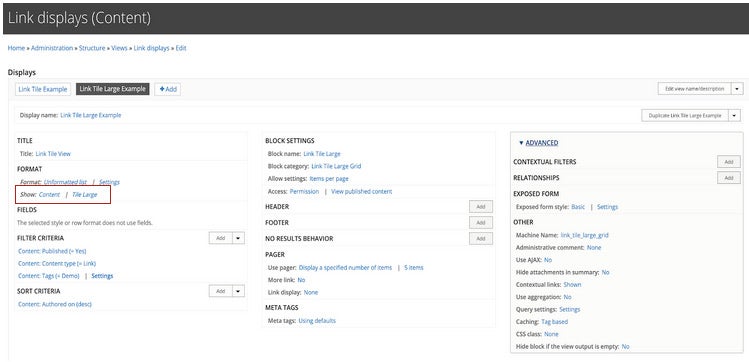Image resolution: width=749 pixels, height=362 pixels.
Task: Edit display name Link Tile Large Example
Action: [91, 115]
